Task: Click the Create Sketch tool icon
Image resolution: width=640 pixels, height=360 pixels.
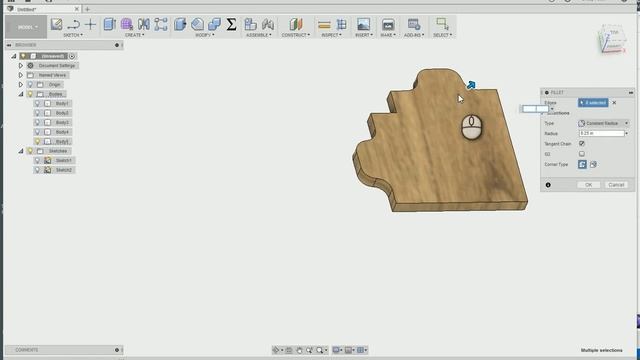Action: (56, 24)
